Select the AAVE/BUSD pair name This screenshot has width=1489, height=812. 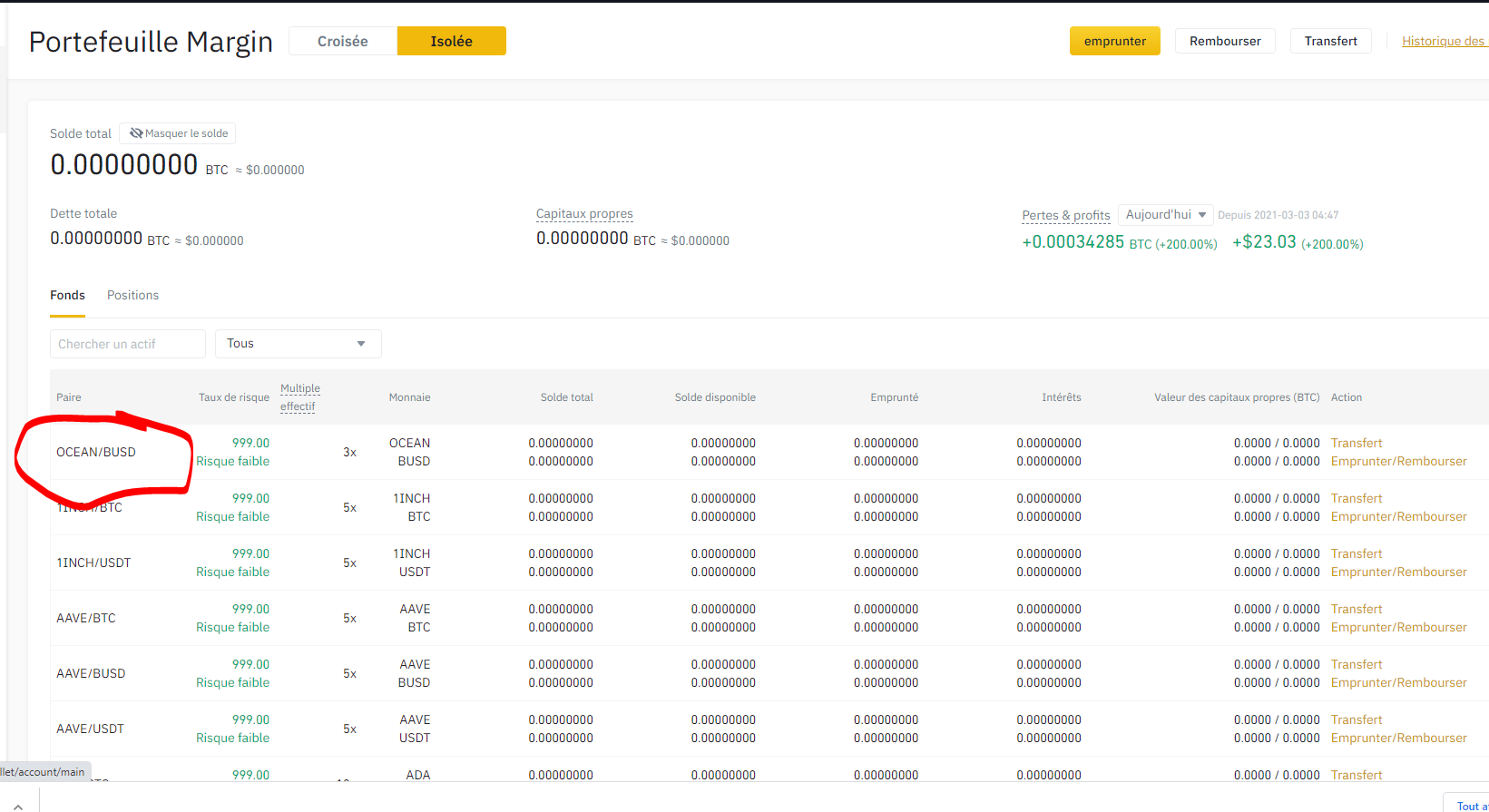pyautogui.click(x=91, y=673)
